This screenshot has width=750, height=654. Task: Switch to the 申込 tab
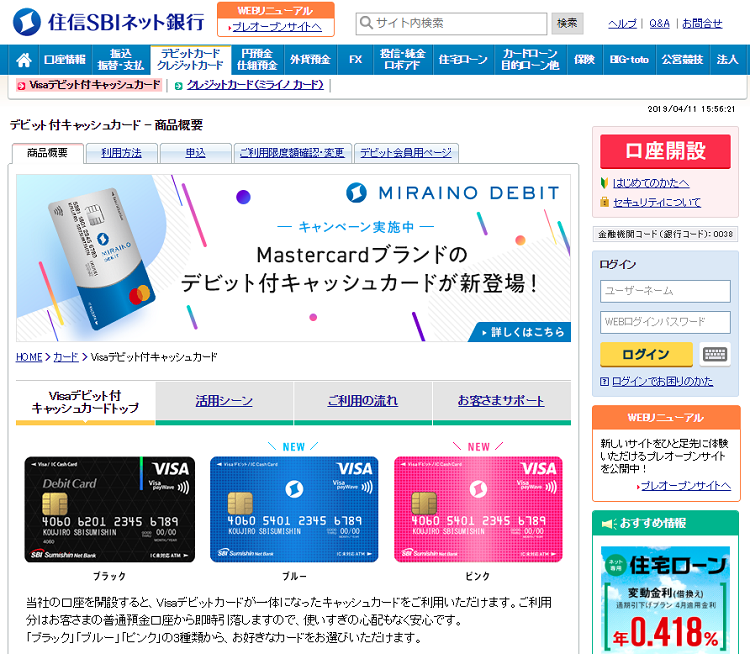point(196,153)
